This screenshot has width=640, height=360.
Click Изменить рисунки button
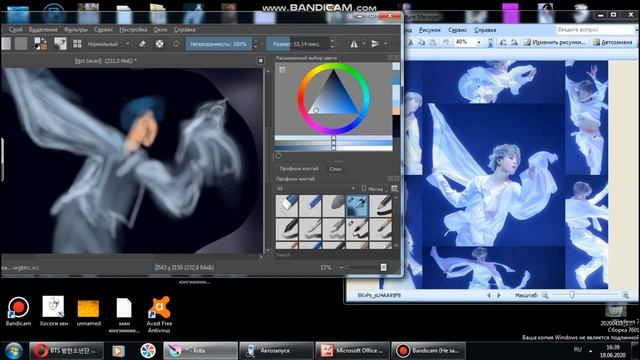click(554, 42)
